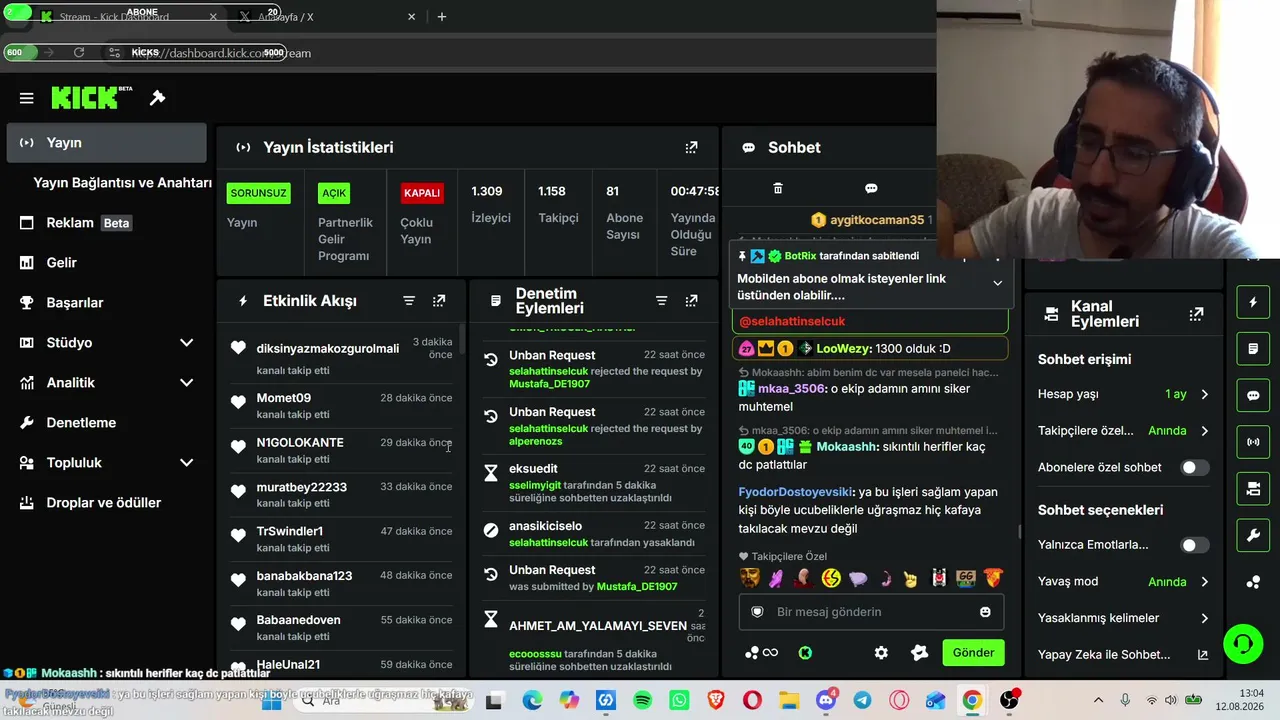Viewport: 1280px width, 720px height.
Task: Open Gelir in the sidebar
Action: pos(106,263)
